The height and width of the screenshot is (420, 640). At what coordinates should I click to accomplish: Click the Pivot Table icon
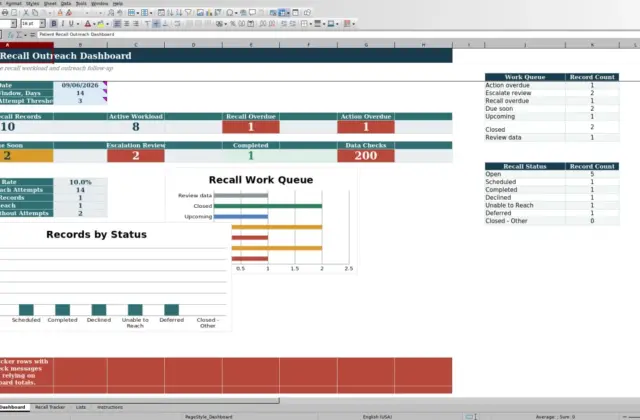[x=218, y=13]
